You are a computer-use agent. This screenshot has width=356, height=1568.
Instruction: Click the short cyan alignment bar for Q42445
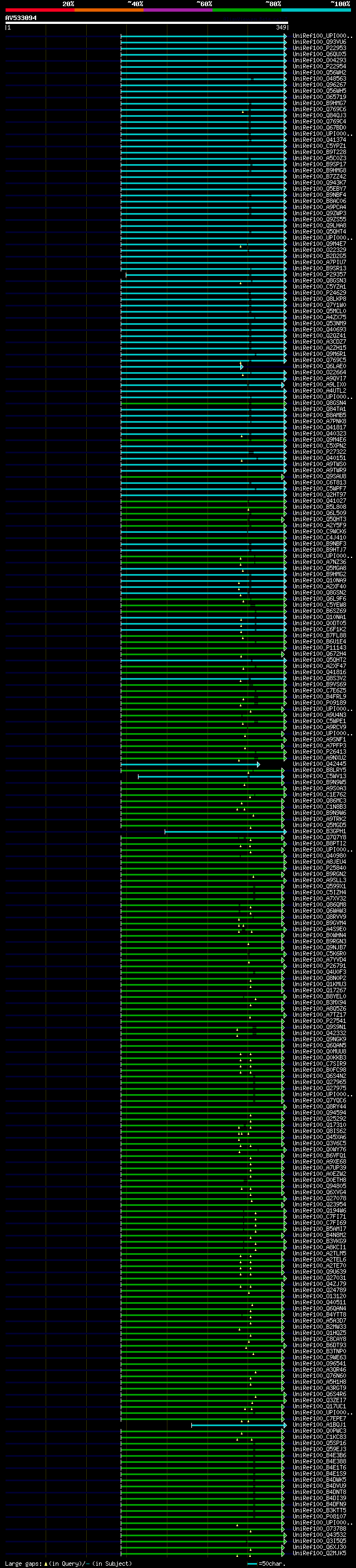[x=190, y=764]
